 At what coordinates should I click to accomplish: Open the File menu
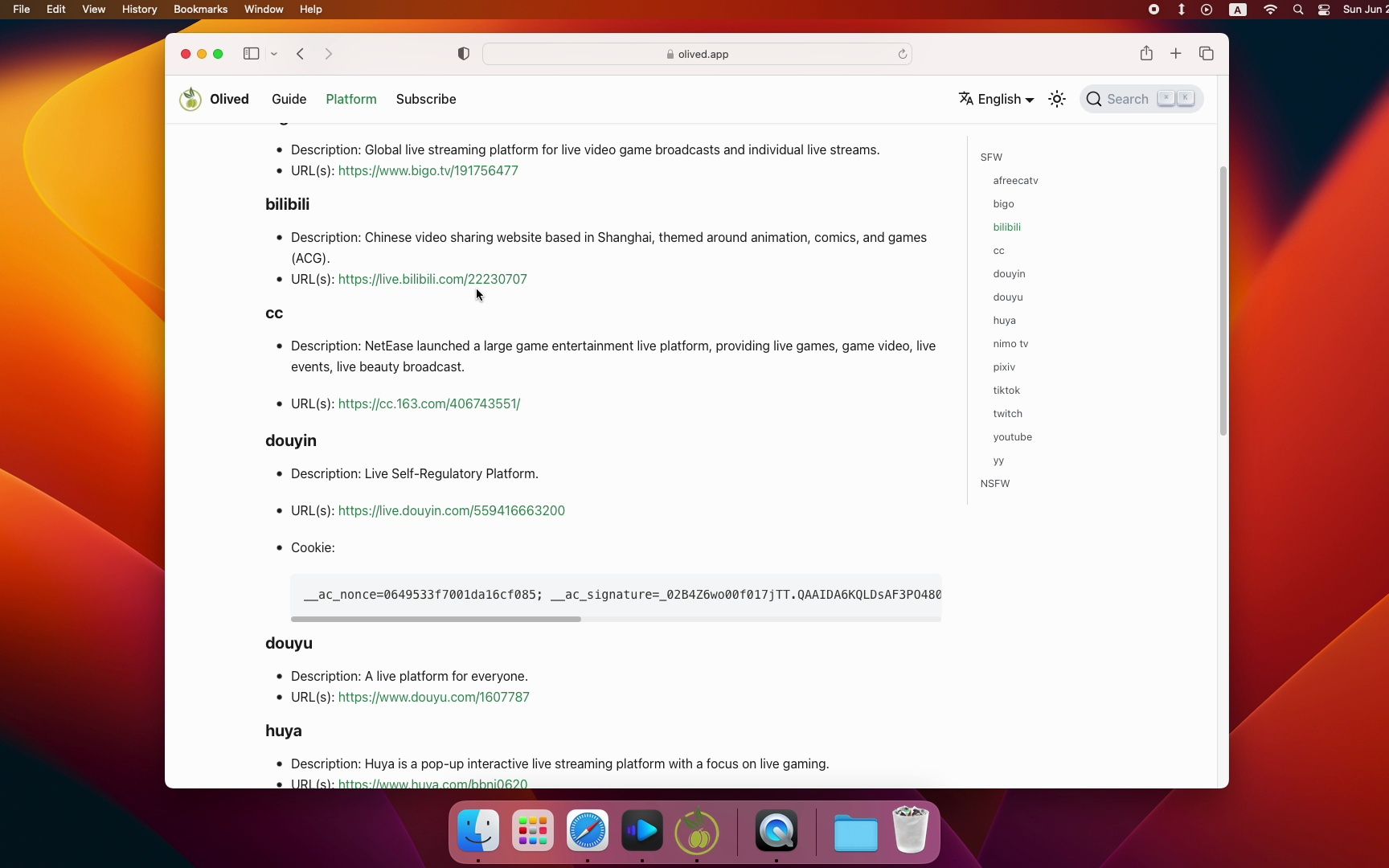tap(22, 9)
